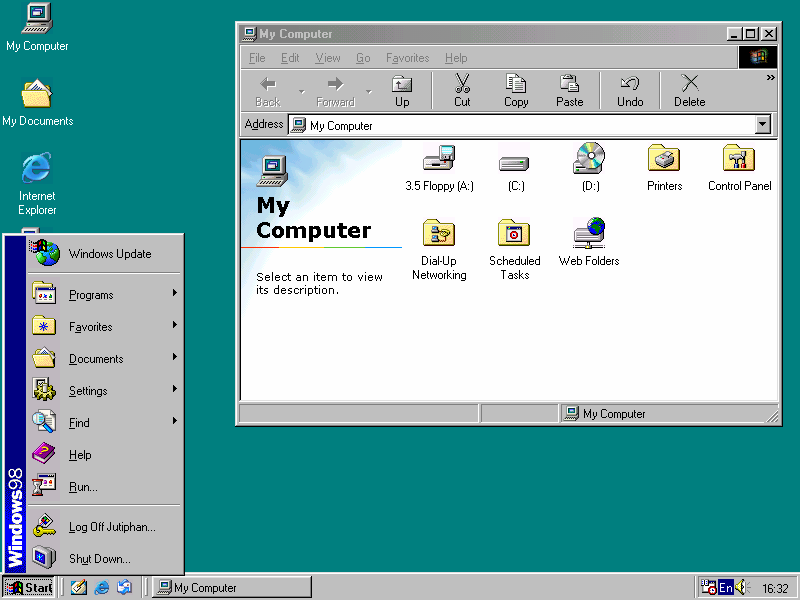Open Help from the Start menu
This screenshot has height=600, width=800.
tap(104, 455)
